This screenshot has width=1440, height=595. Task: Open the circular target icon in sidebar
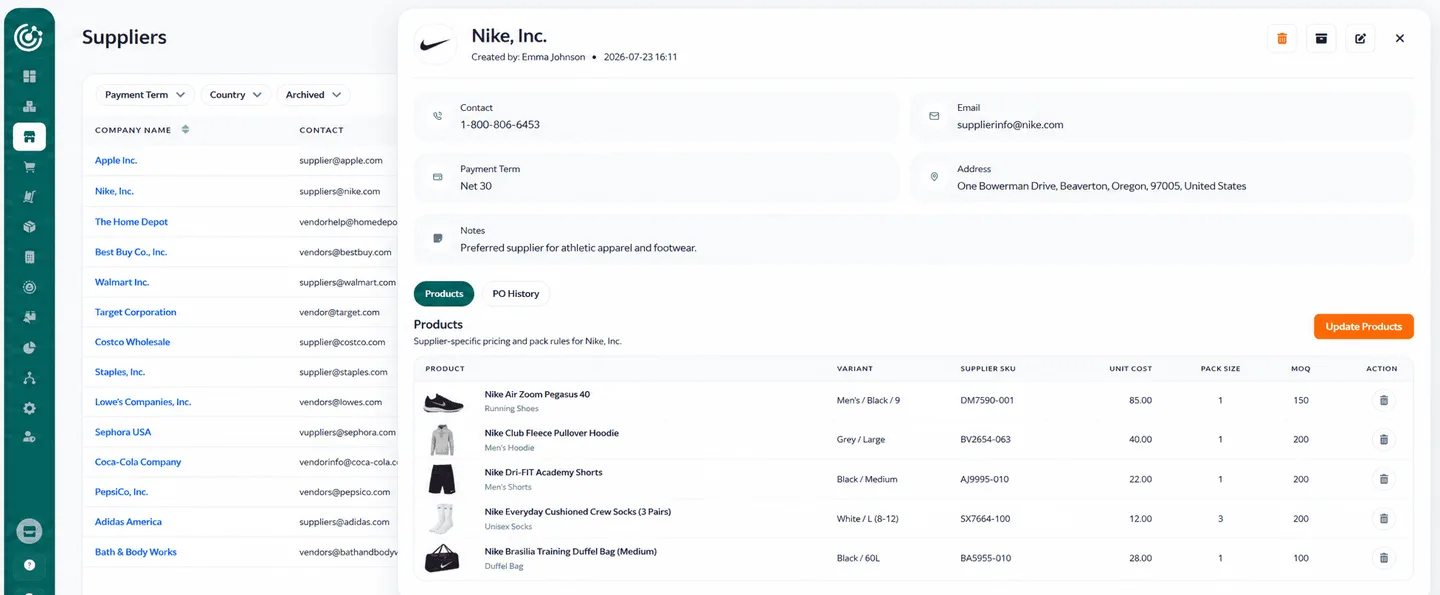(x=29, y=287)
